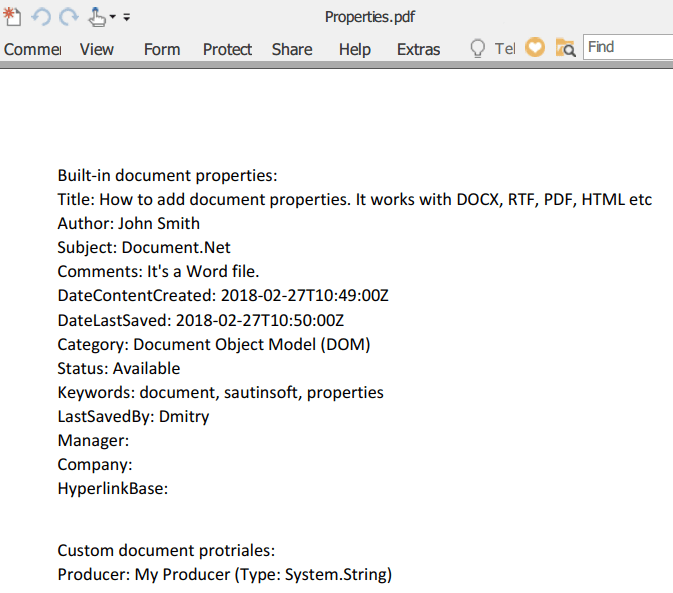Click the Undo arrow icon

41,17
